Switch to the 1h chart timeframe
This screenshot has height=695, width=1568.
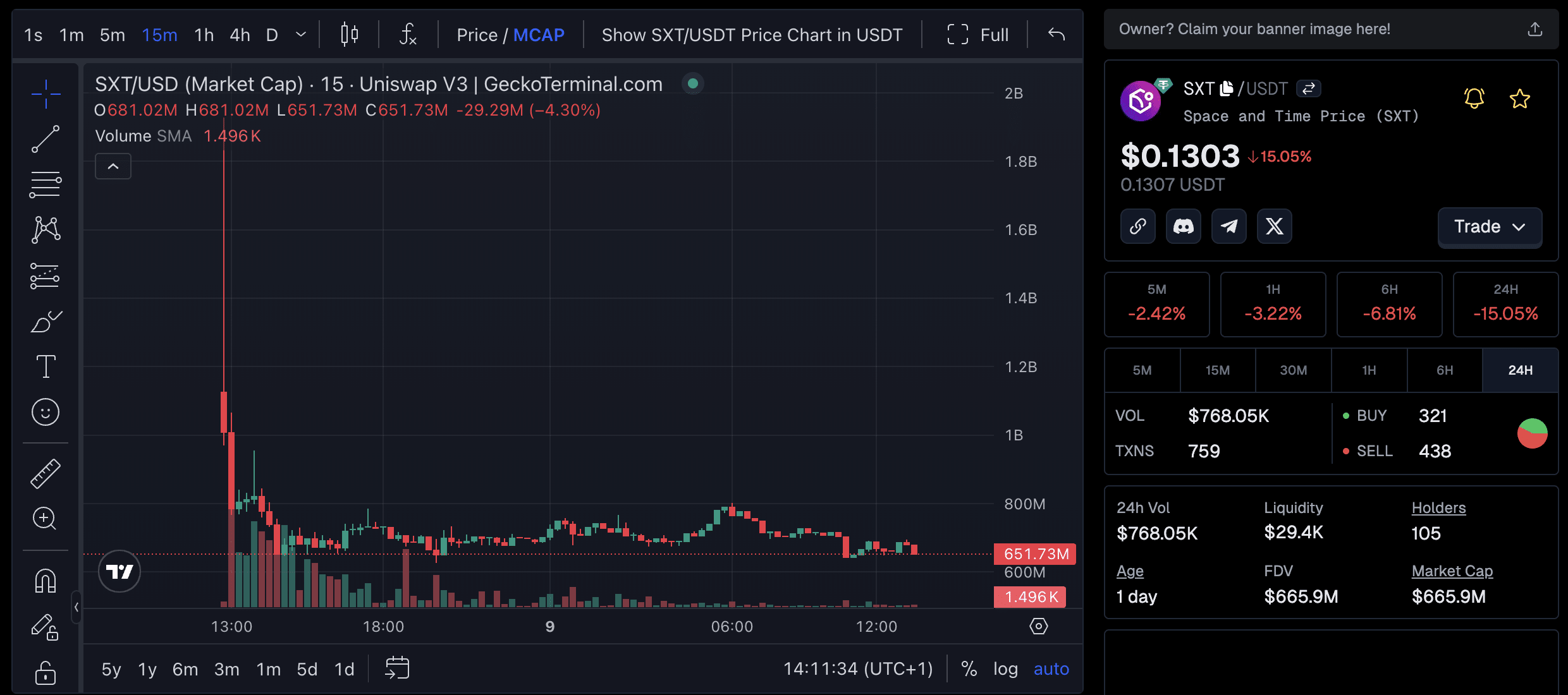click(x=204, y=35)
